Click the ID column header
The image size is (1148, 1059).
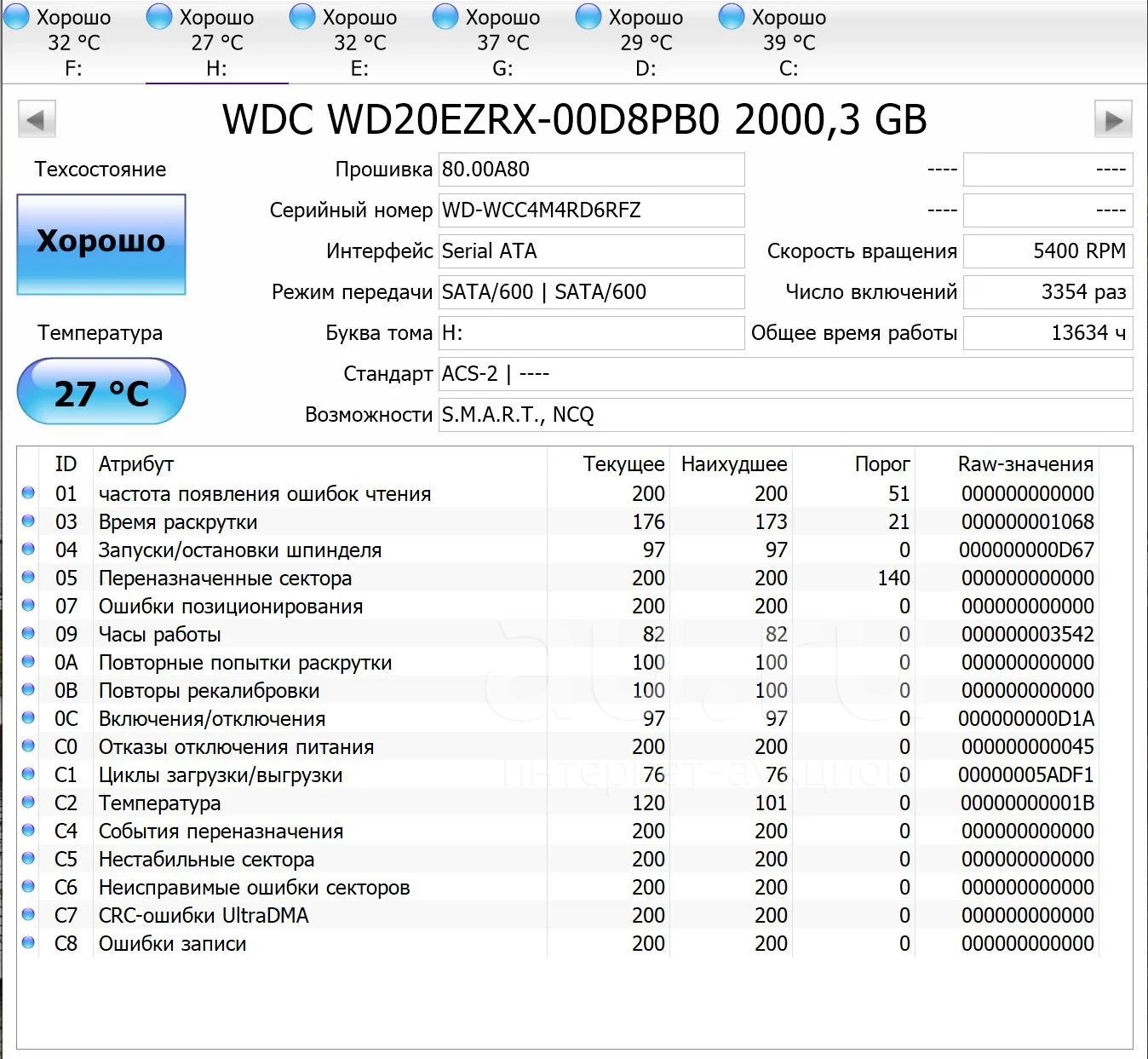pos(66,464)
